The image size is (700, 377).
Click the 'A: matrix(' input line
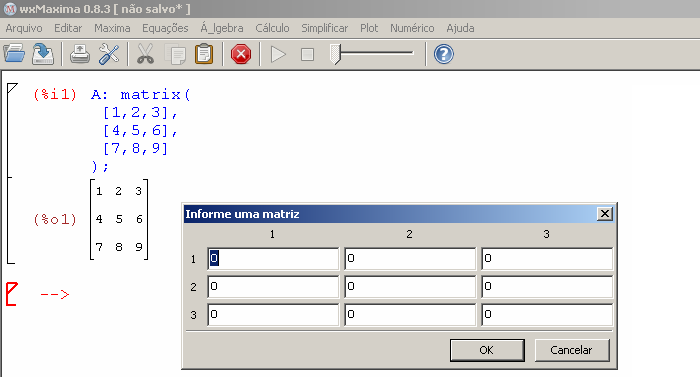tap(141, 95)
